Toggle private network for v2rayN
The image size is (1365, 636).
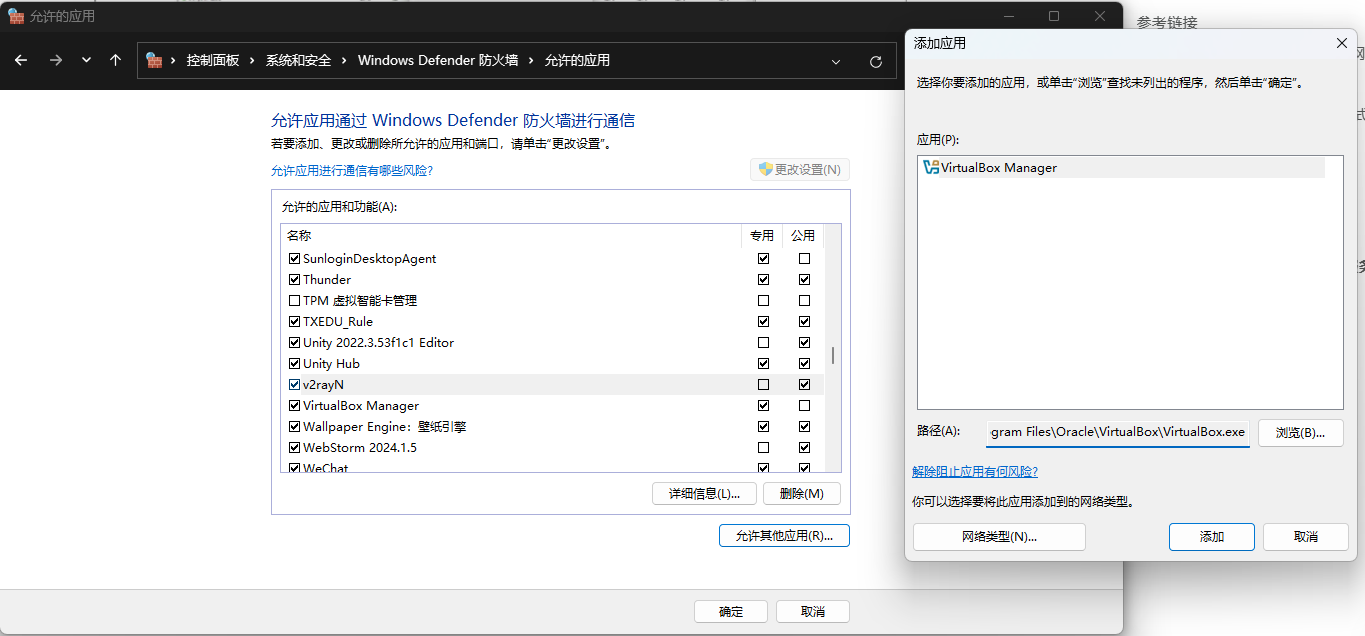(x=764, y=384)
